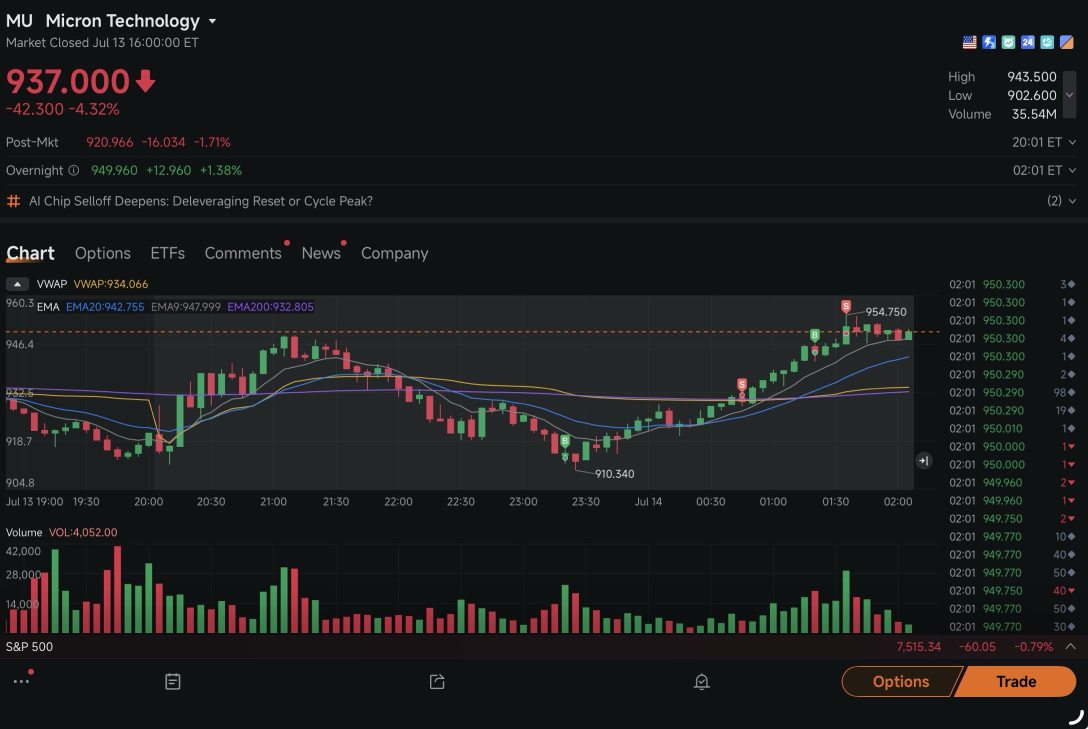1088x729 pixels.
Task: Click the US flag market icon
Action: (969, 42)
